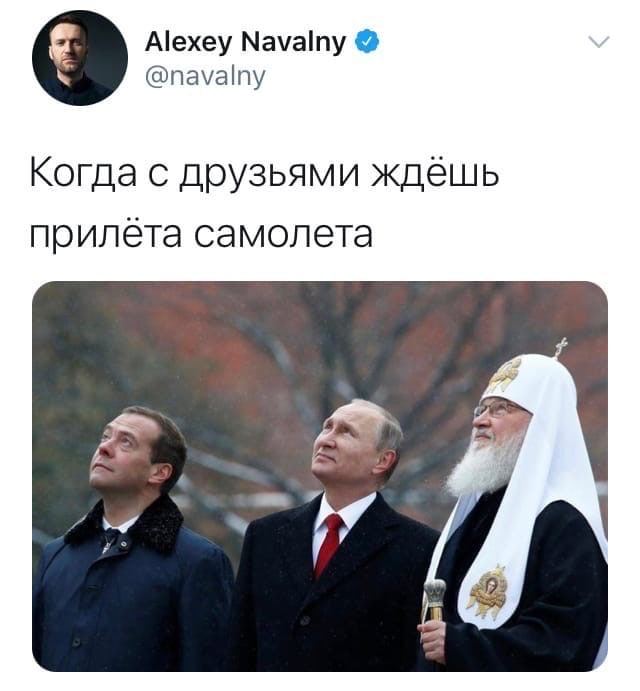This screenshot has height=691, width=640.
Task: Visit the @navalny handle link
Action: pyautogui.click(x=205, y=77)
